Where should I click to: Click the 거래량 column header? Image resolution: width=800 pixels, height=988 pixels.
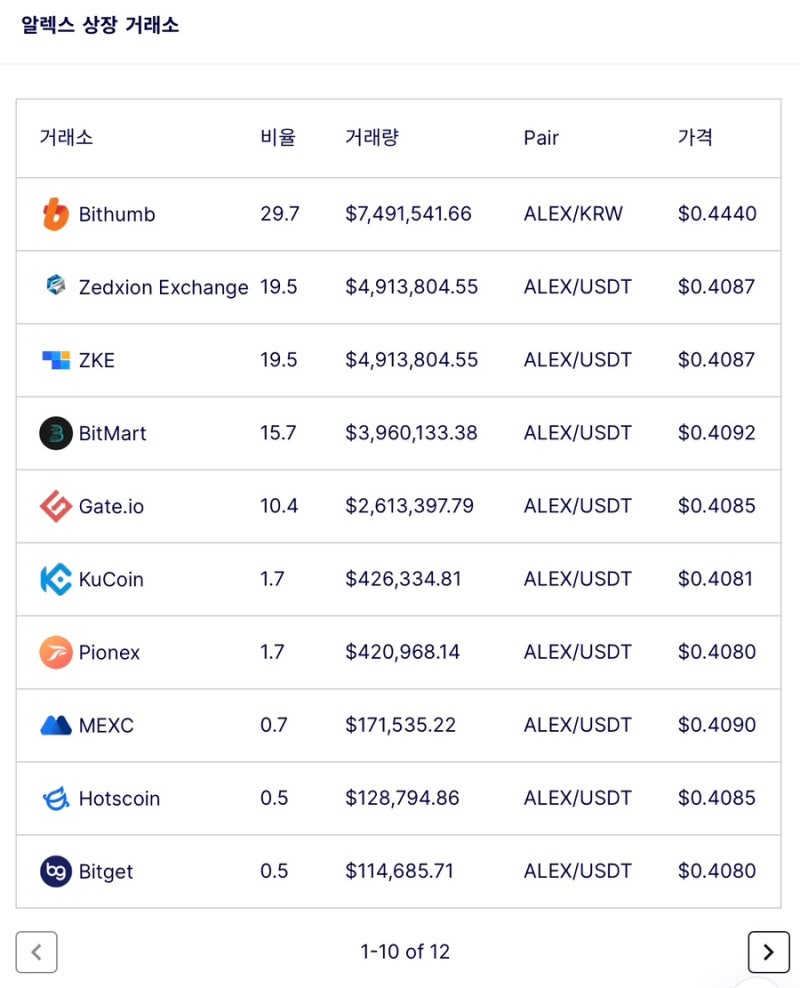372,138
